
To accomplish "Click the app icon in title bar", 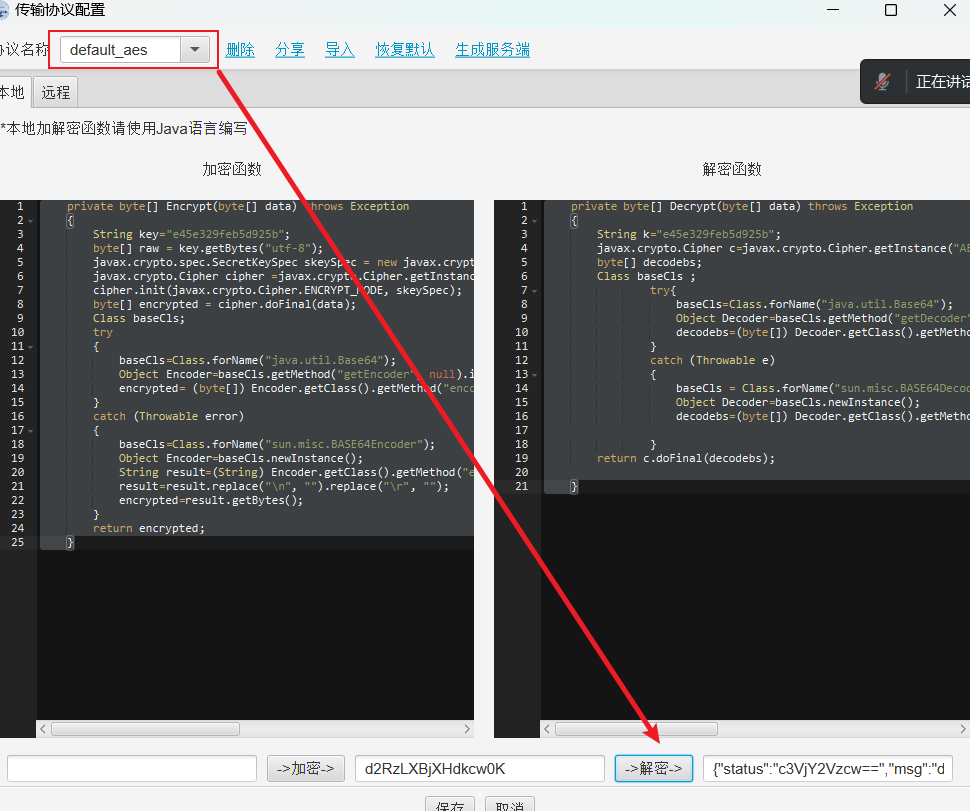I will pos(3,11).
